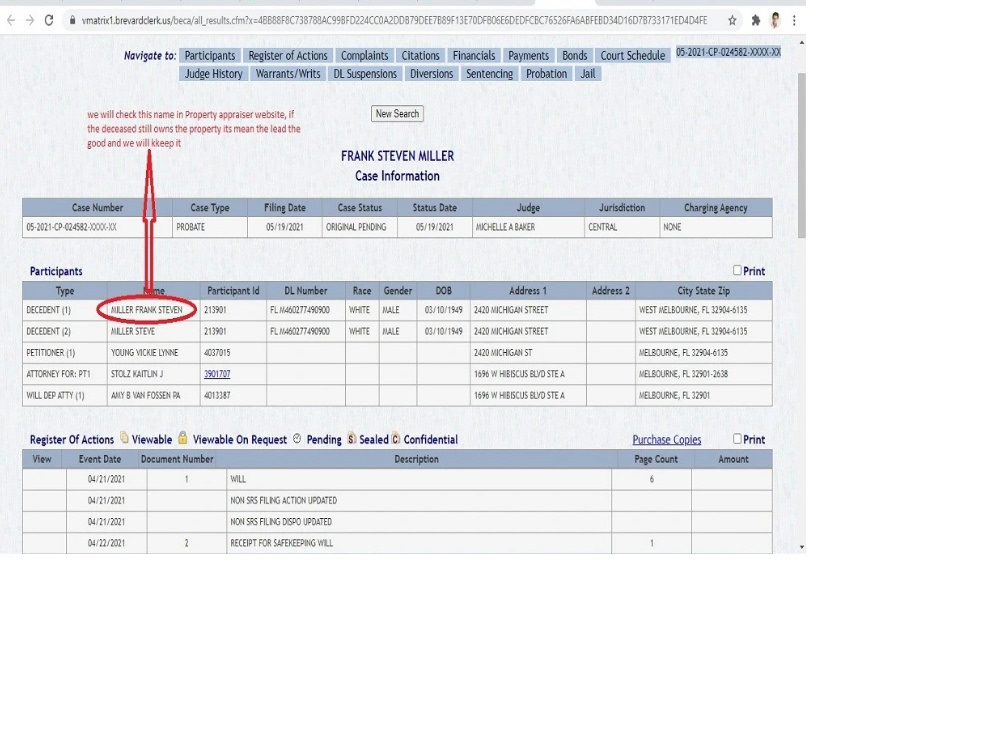This screenshot has width=1000, height=750.
Task: Click NON SRS FILING ACTION UPDATED row
Action: coord(397,501)
